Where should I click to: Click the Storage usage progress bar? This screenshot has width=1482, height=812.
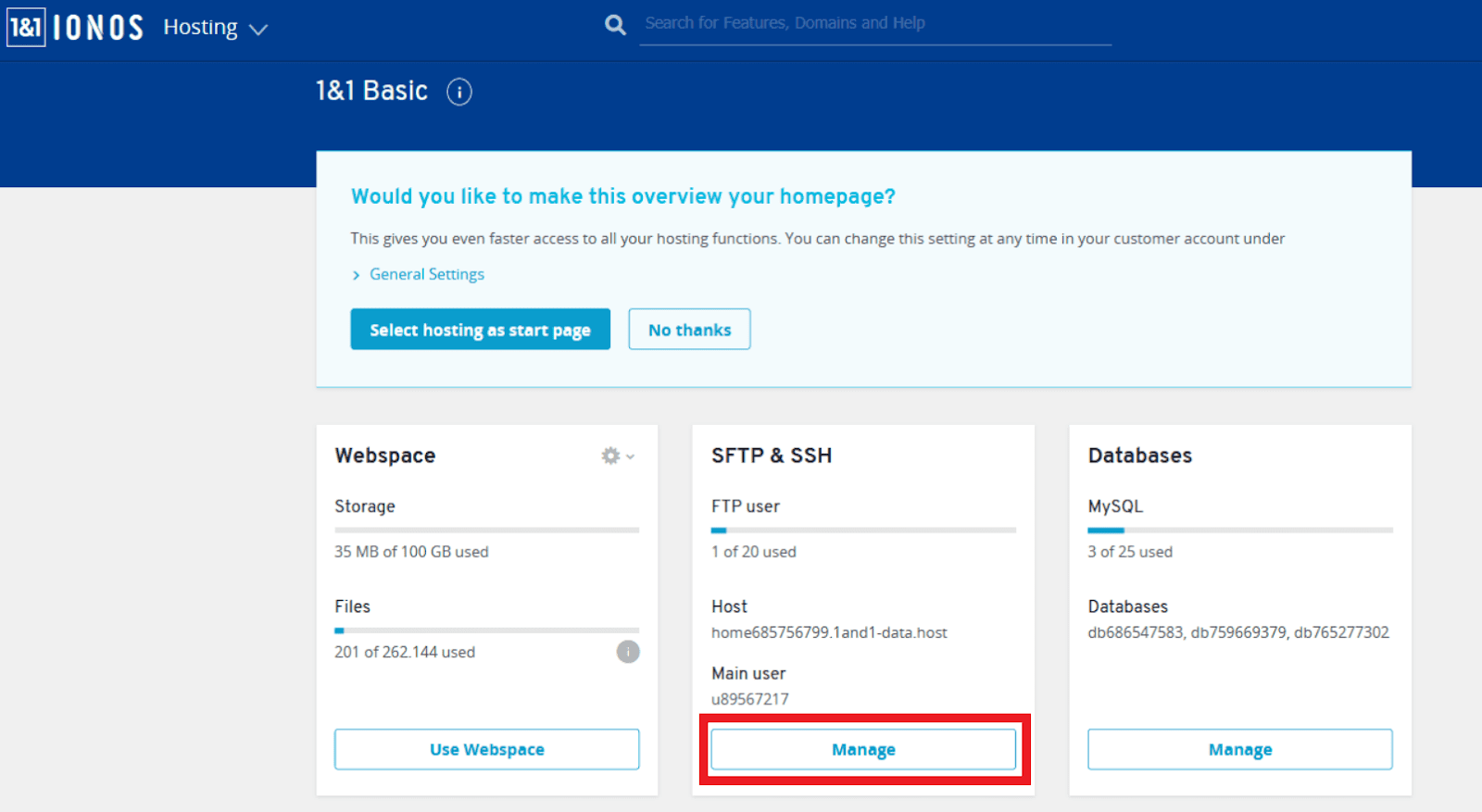tap(486, 531)
